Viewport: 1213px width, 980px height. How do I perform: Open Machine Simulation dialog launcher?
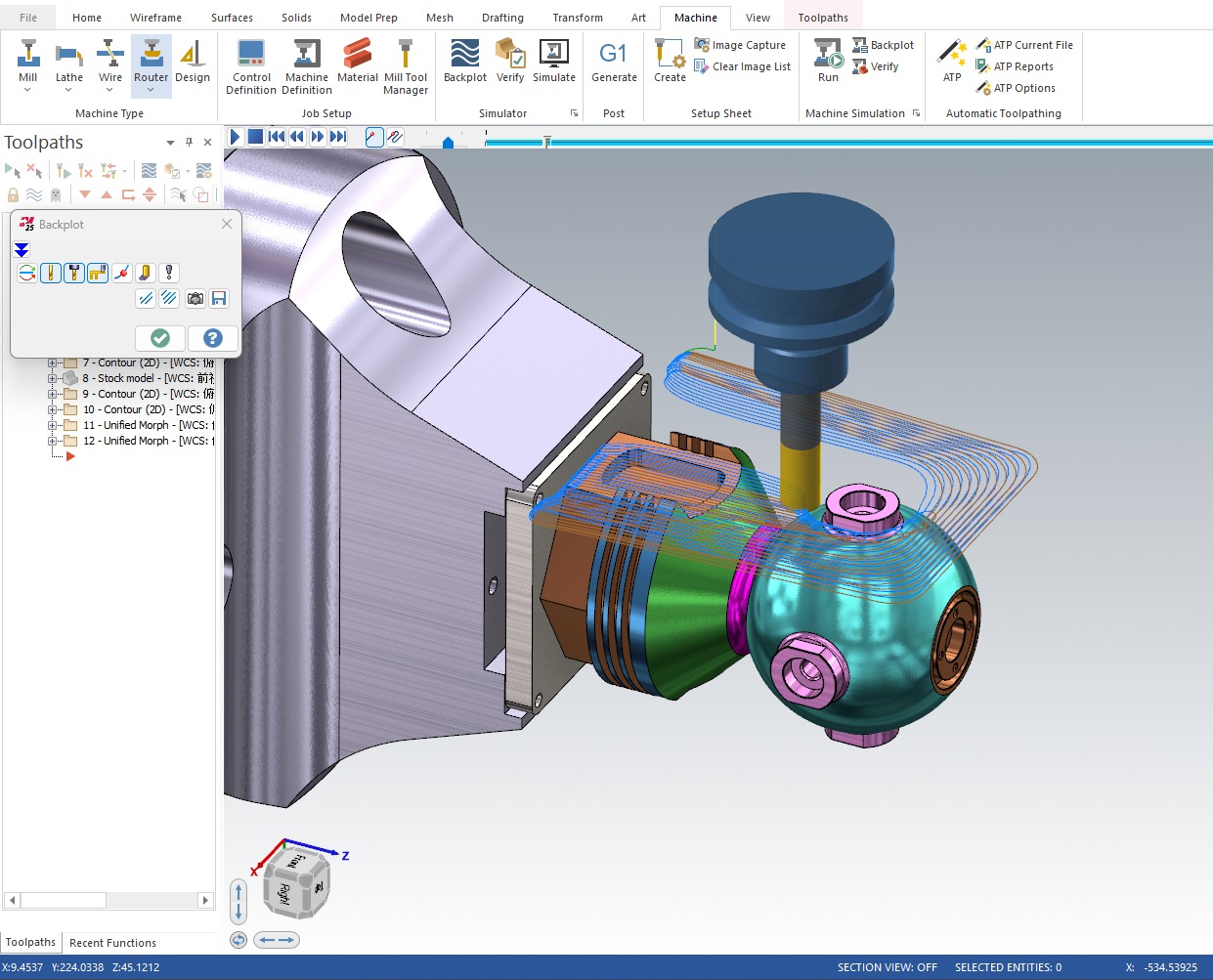tap(917, 113)
